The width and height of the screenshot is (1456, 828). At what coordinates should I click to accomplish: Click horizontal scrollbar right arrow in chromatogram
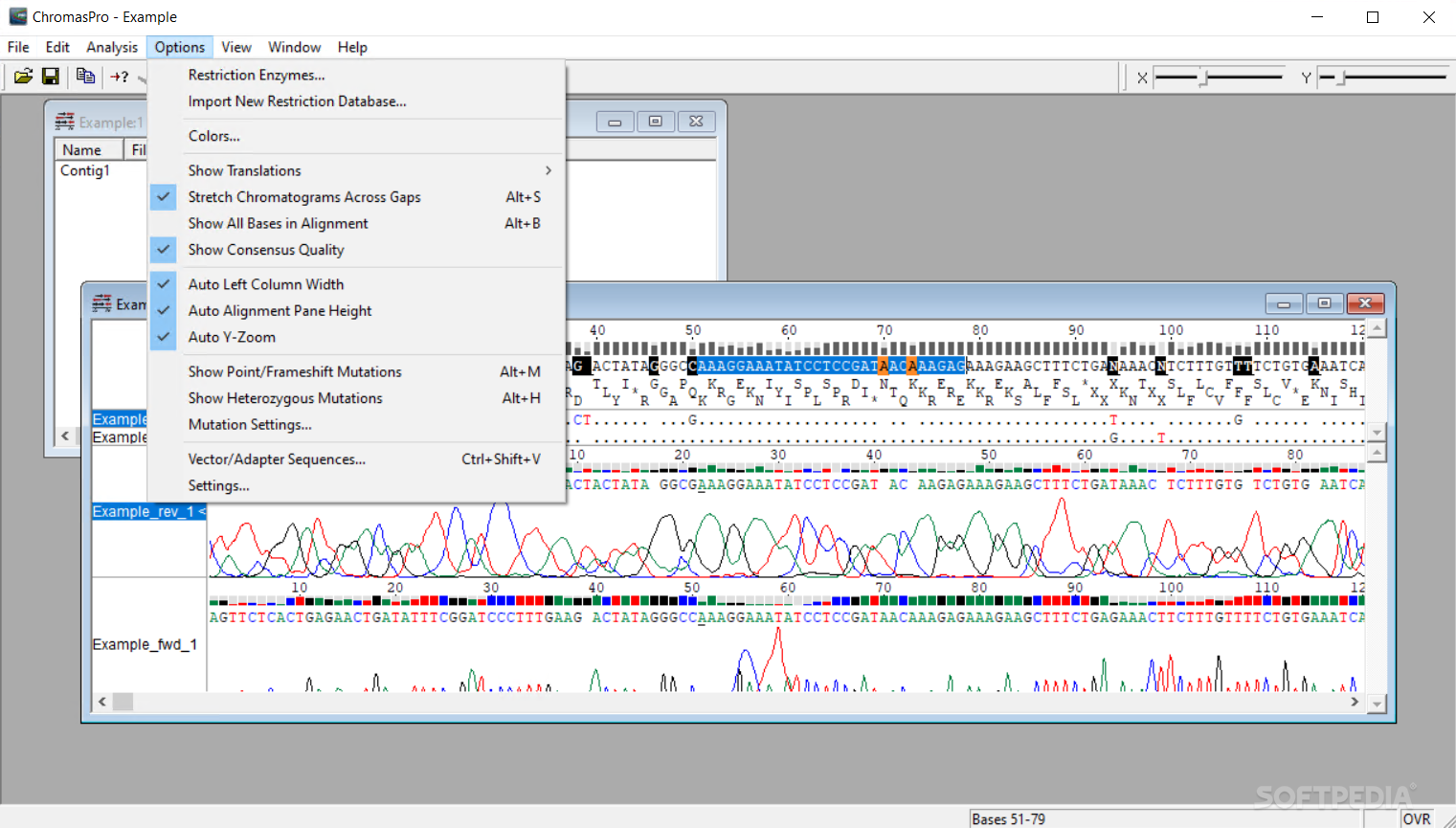point(1355,702)
